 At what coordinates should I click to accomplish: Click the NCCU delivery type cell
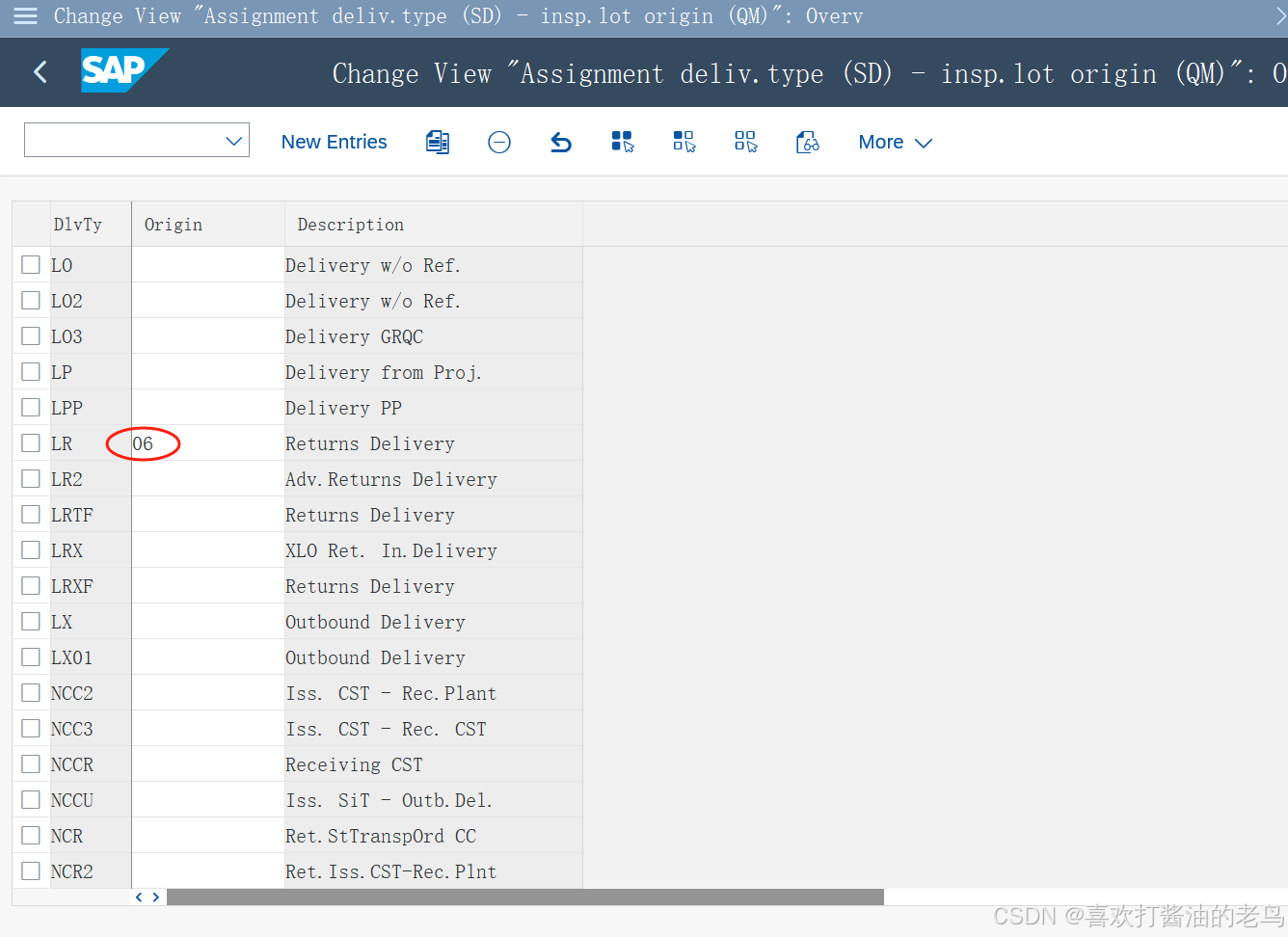tap(90, 800)
